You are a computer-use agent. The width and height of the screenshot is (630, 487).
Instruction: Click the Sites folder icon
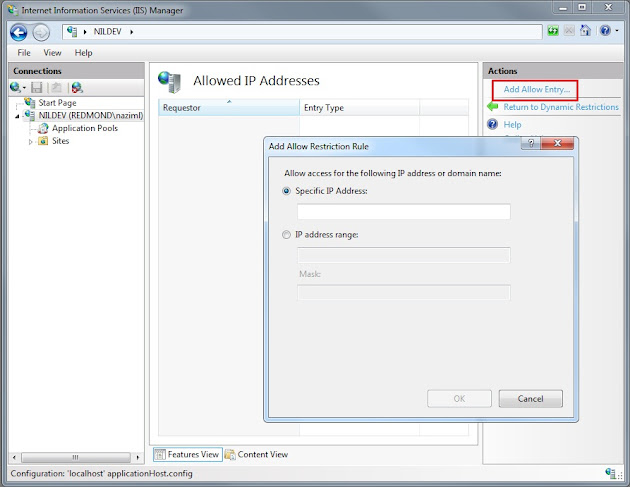[43, 141]
